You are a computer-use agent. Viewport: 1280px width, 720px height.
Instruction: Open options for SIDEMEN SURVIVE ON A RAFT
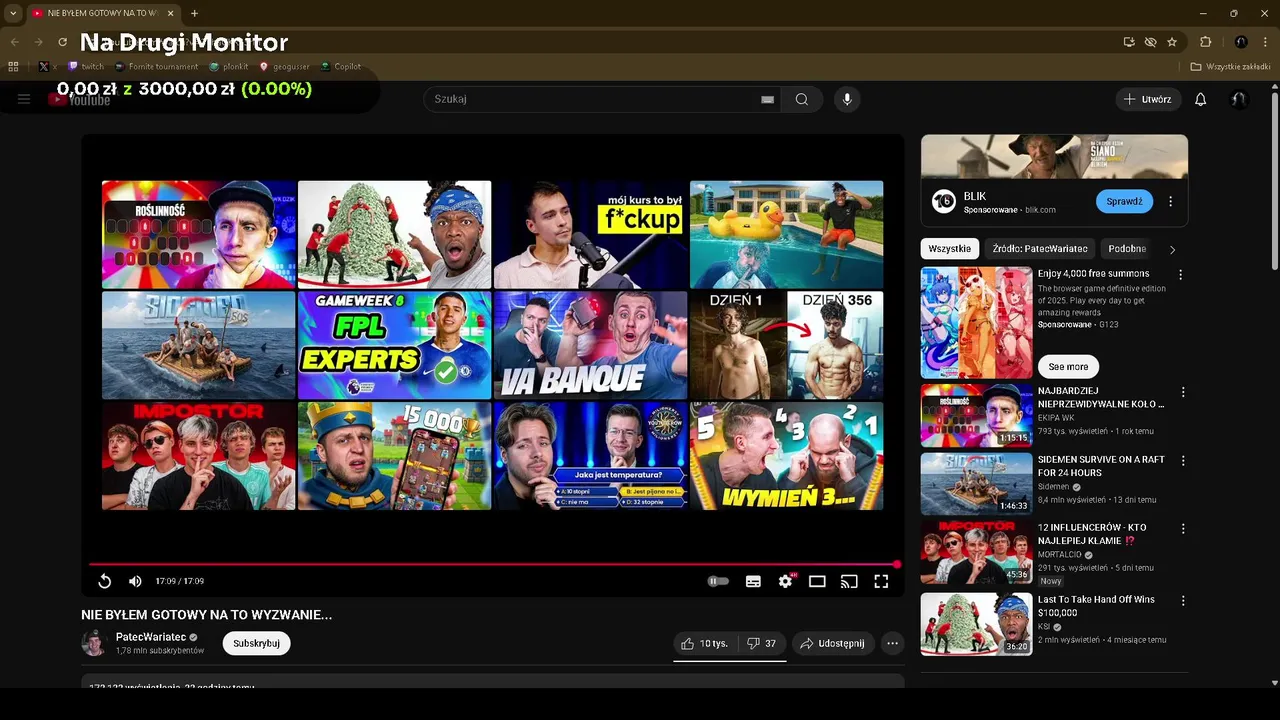tap(1183, 461)
